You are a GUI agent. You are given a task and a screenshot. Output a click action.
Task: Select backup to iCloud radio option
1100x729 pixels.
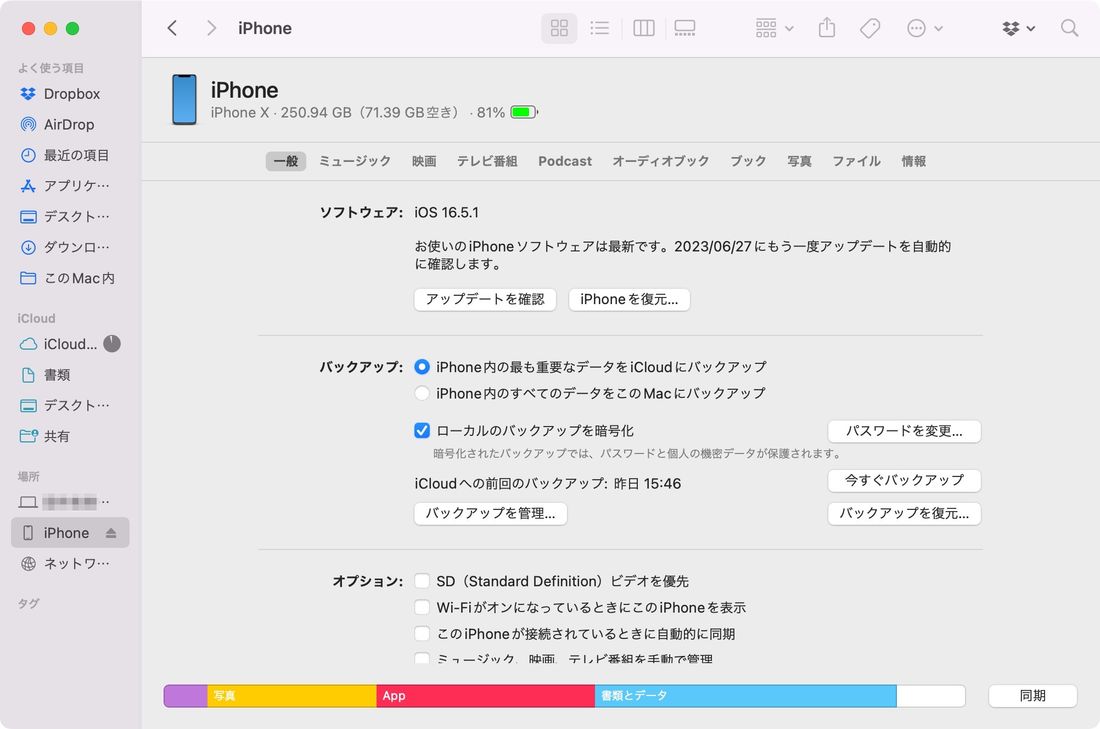click(x=422, y=367)
